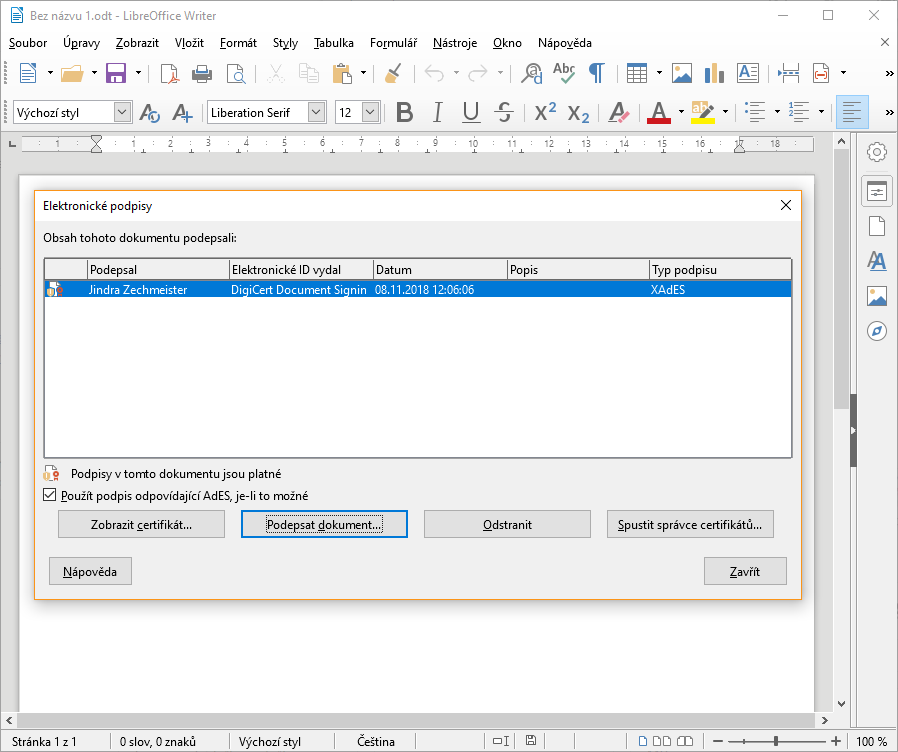Open the Nástroje menu
This screenshot has width=898, height=752.
click(455, 43)
